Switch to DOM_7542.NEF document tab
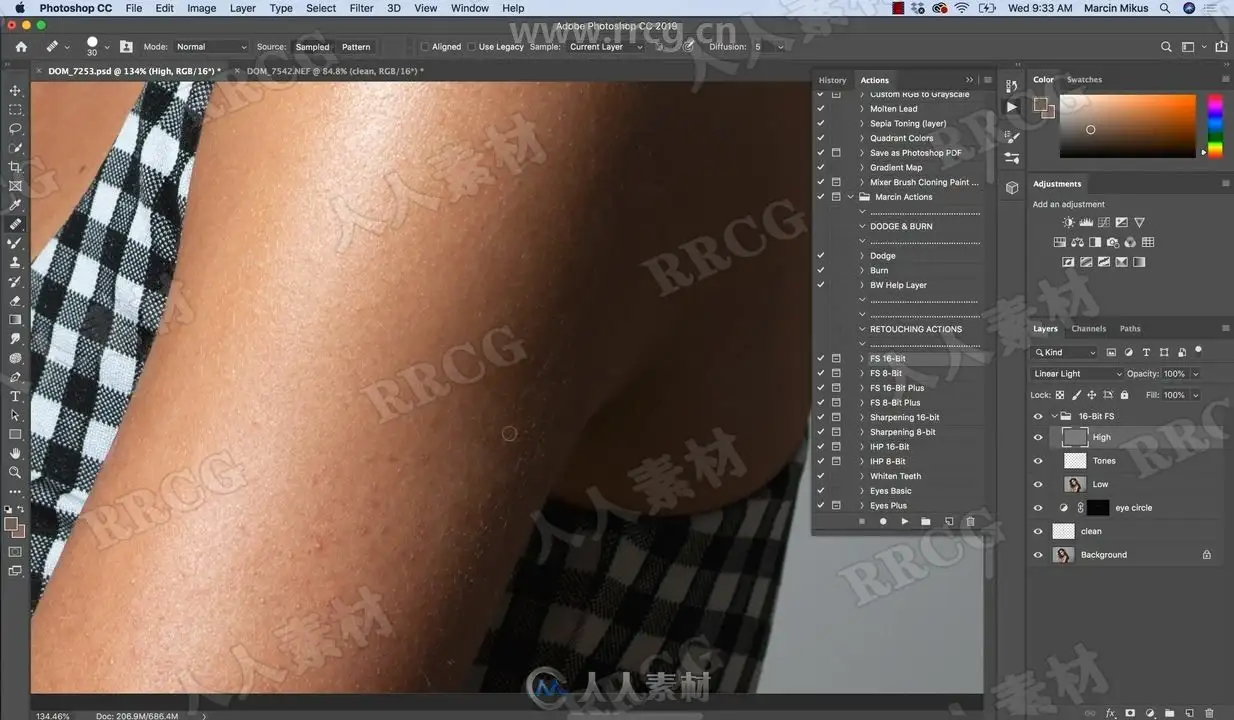 [334, 71]
